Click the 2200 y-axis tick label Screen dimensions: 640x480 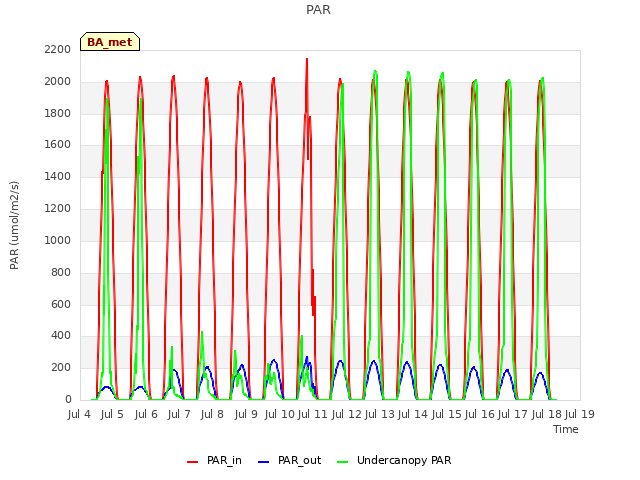point(58,49)
